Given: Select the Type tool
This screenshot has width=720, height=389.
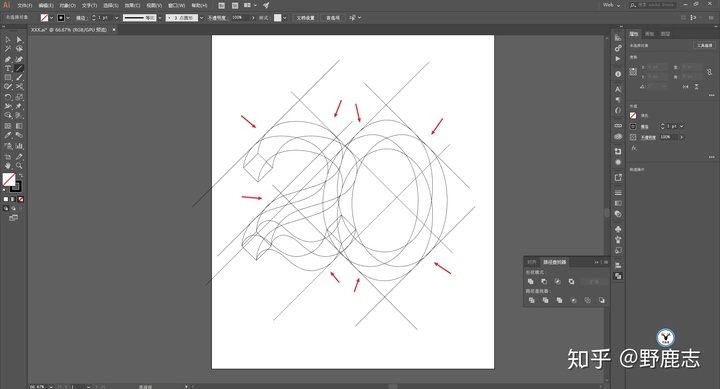Looking at the screenshot, I should [8, 68].
